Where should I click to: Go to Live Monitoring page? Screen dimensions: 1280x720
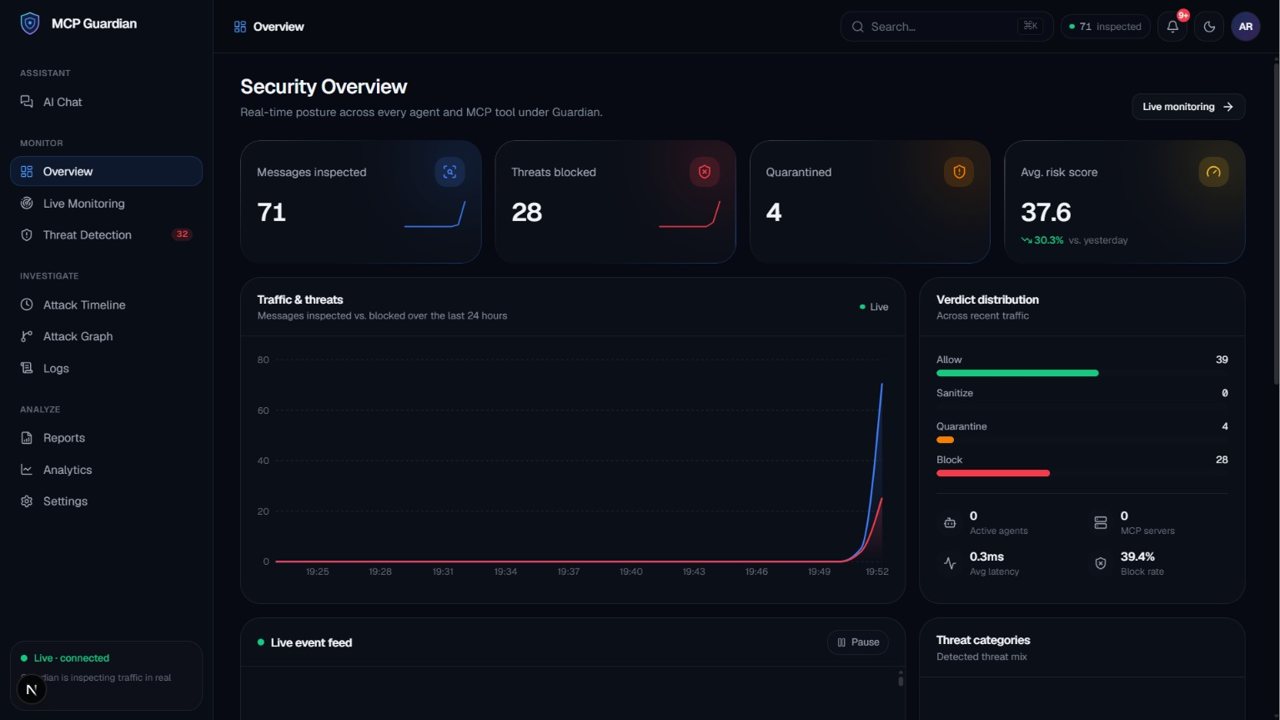point(106,203)
